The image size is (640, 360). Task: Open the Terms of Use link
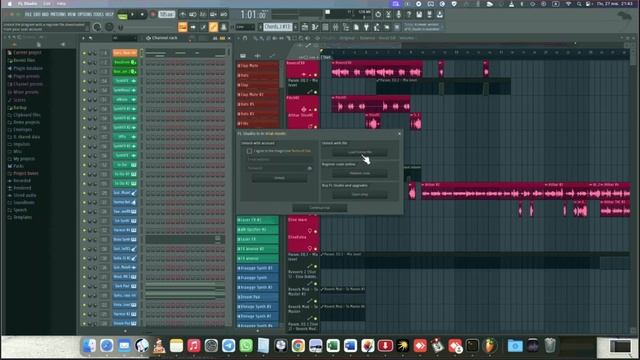[301, 151]
